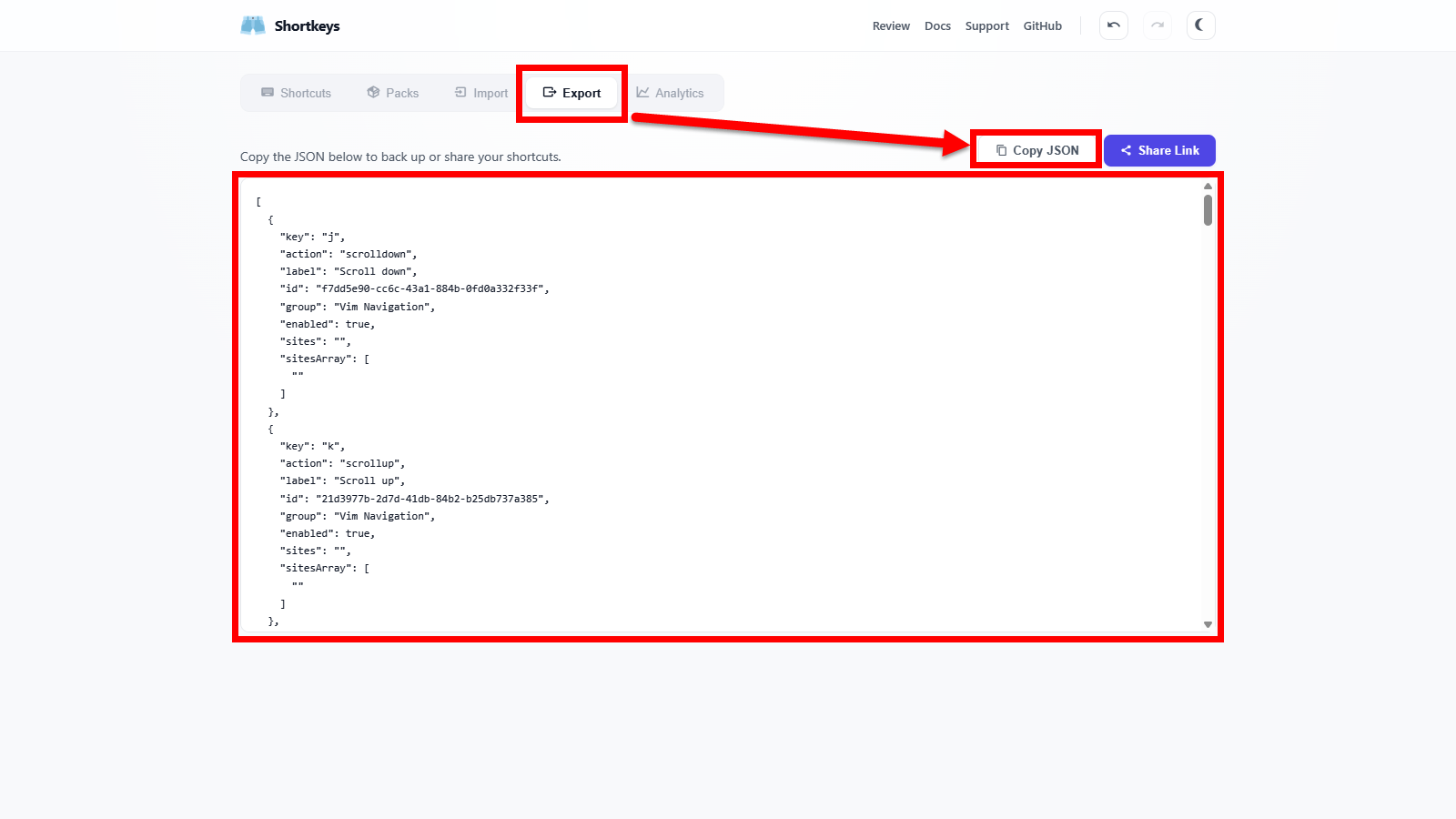Click the JSON scrollbar thumb
This screenshot has width=1456, height=819.
coord(1208,209)
